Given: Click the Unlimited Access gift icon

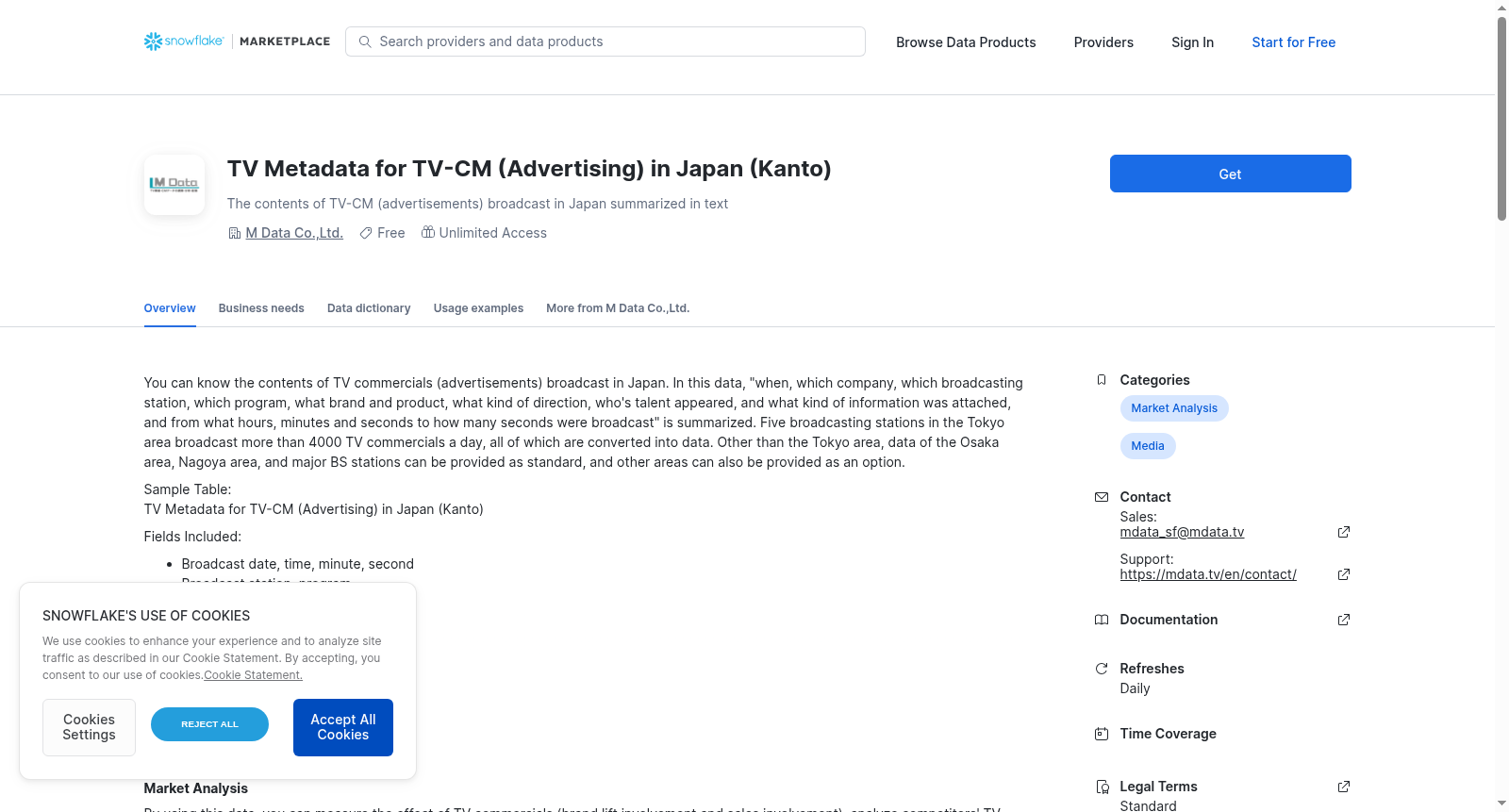Looking at the screenshot, I should tap(428, 232).
